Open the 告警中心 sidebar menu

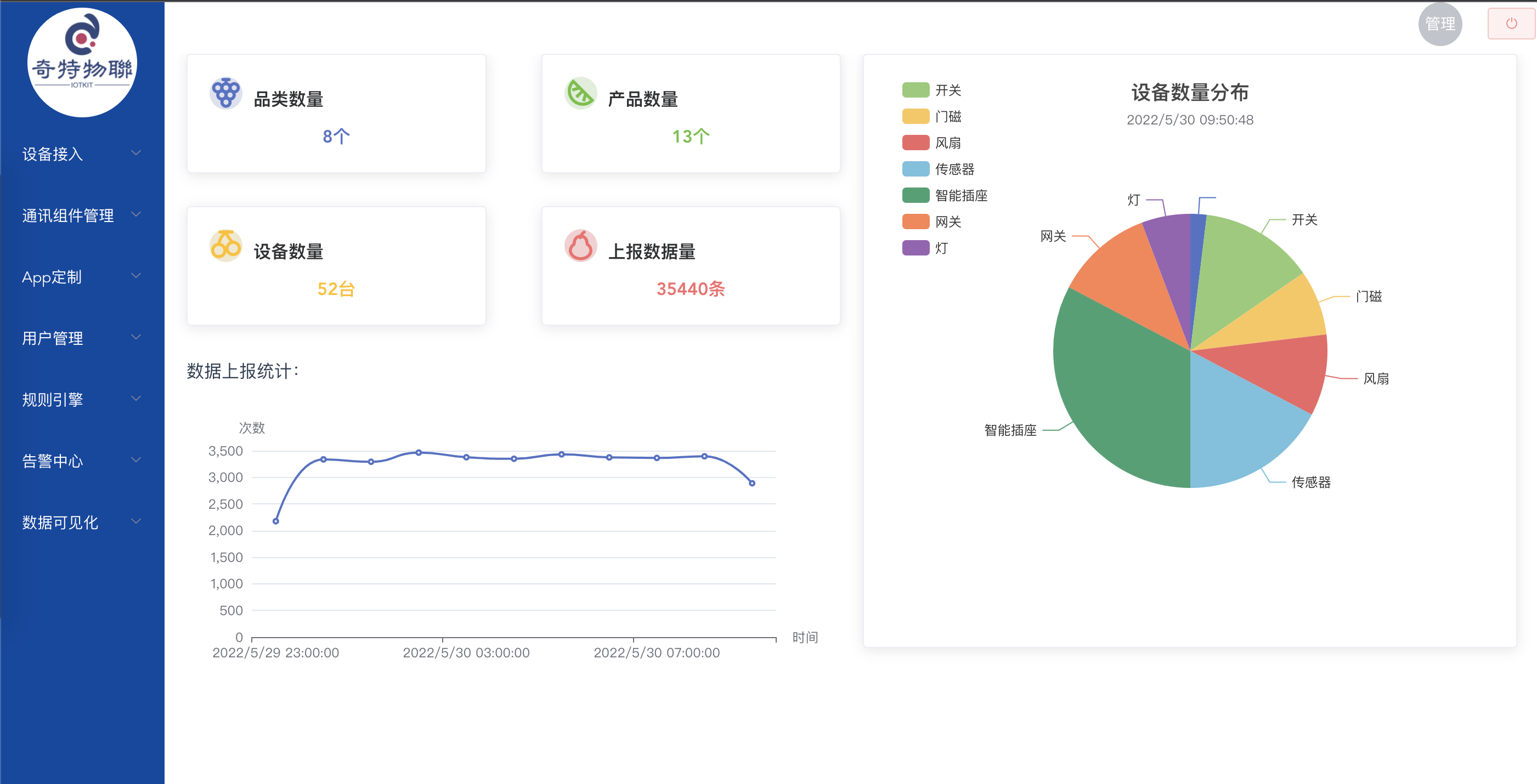pos(53,461)
